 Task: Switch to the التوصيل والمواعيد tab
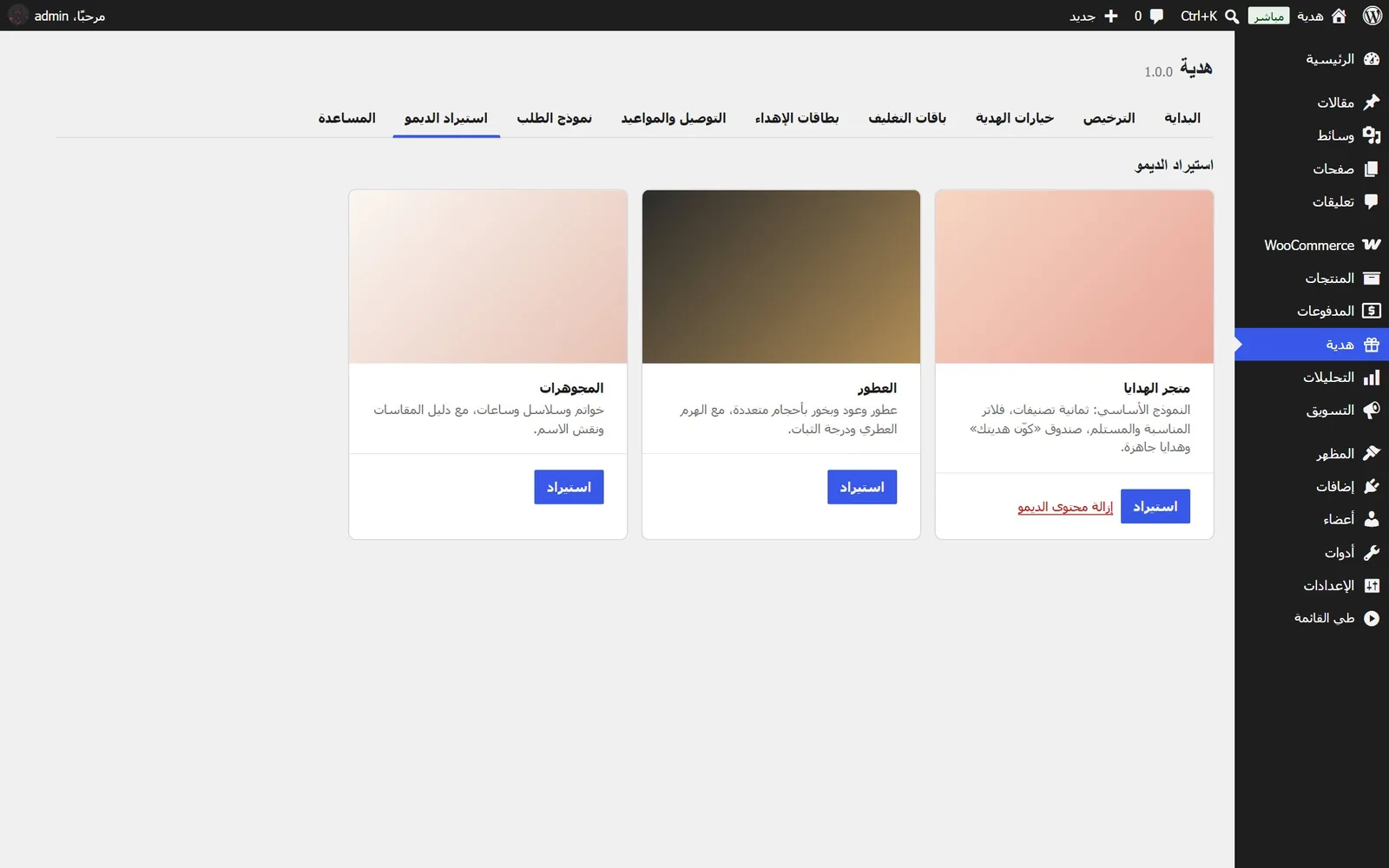pos(674,118)
